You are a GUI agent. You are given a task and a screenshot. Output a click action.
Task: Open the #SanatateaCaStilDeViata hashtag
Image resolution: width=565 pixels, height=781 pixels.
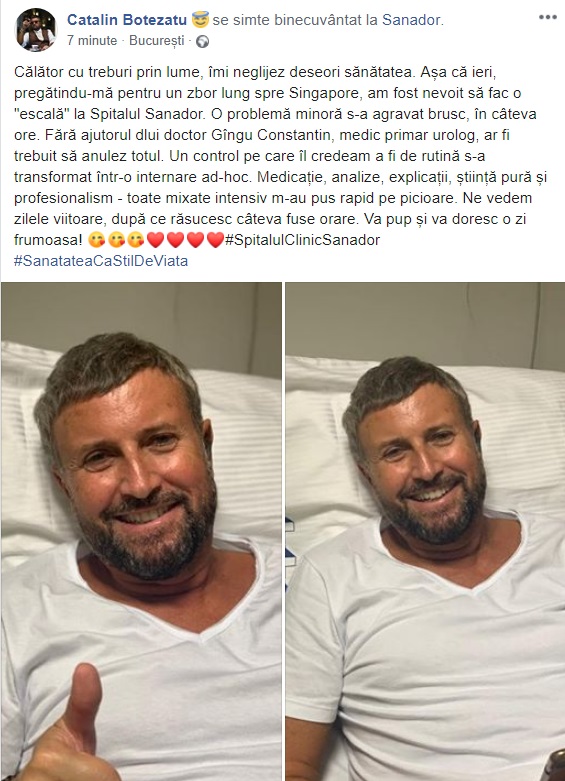pos(101,261)
